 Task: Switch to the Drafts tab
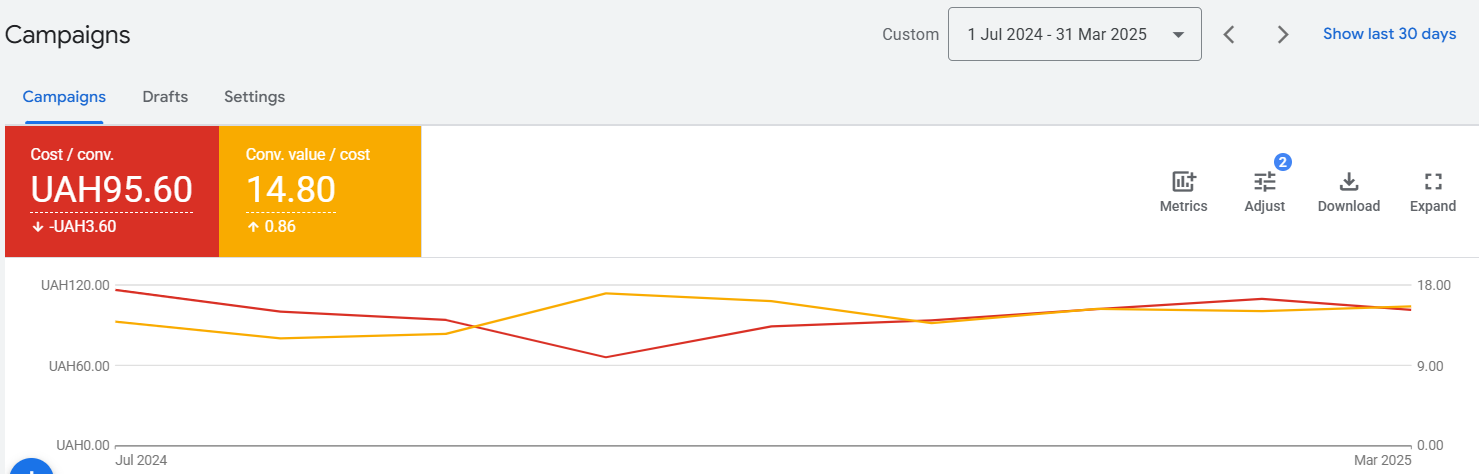point(165,97)
